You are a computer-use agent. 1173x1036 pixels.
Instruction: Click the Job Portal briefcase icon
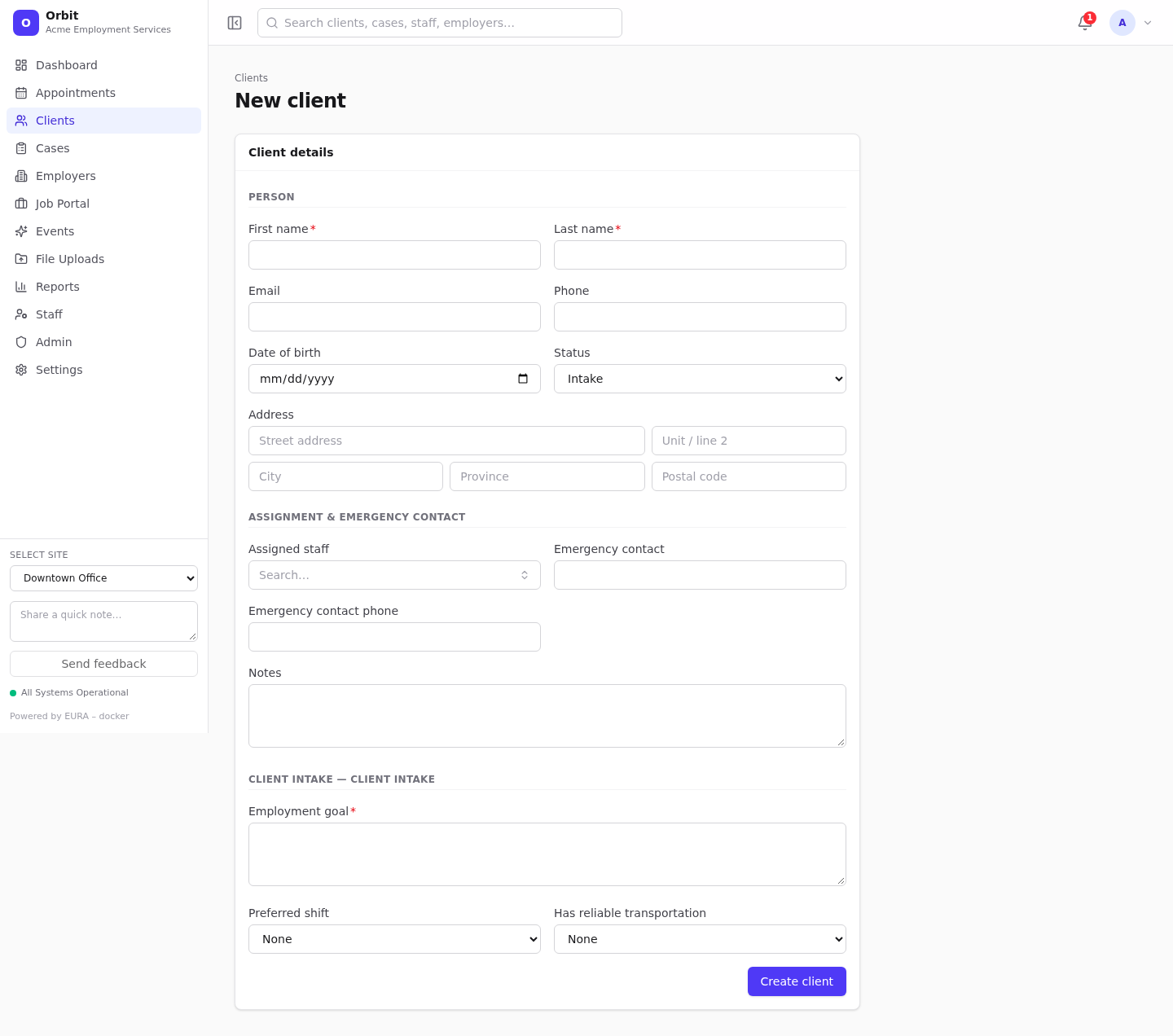(21, 204)
